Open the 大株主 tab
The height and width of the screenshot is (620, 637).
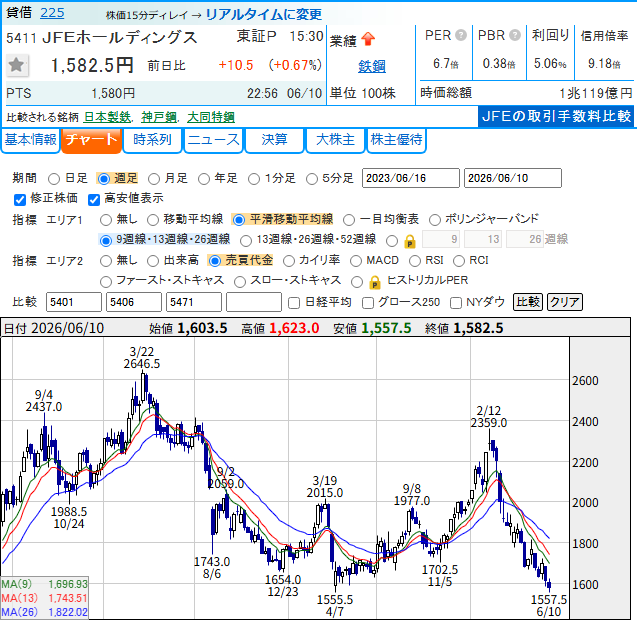tap(336, 140)
